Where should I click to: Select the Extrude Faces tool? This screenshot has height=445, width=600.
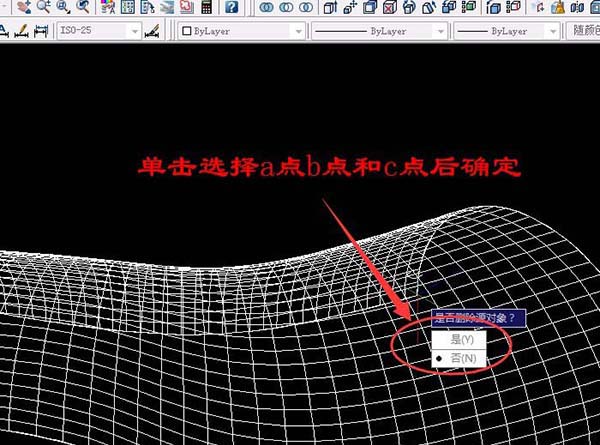click(x=330, y=7)
